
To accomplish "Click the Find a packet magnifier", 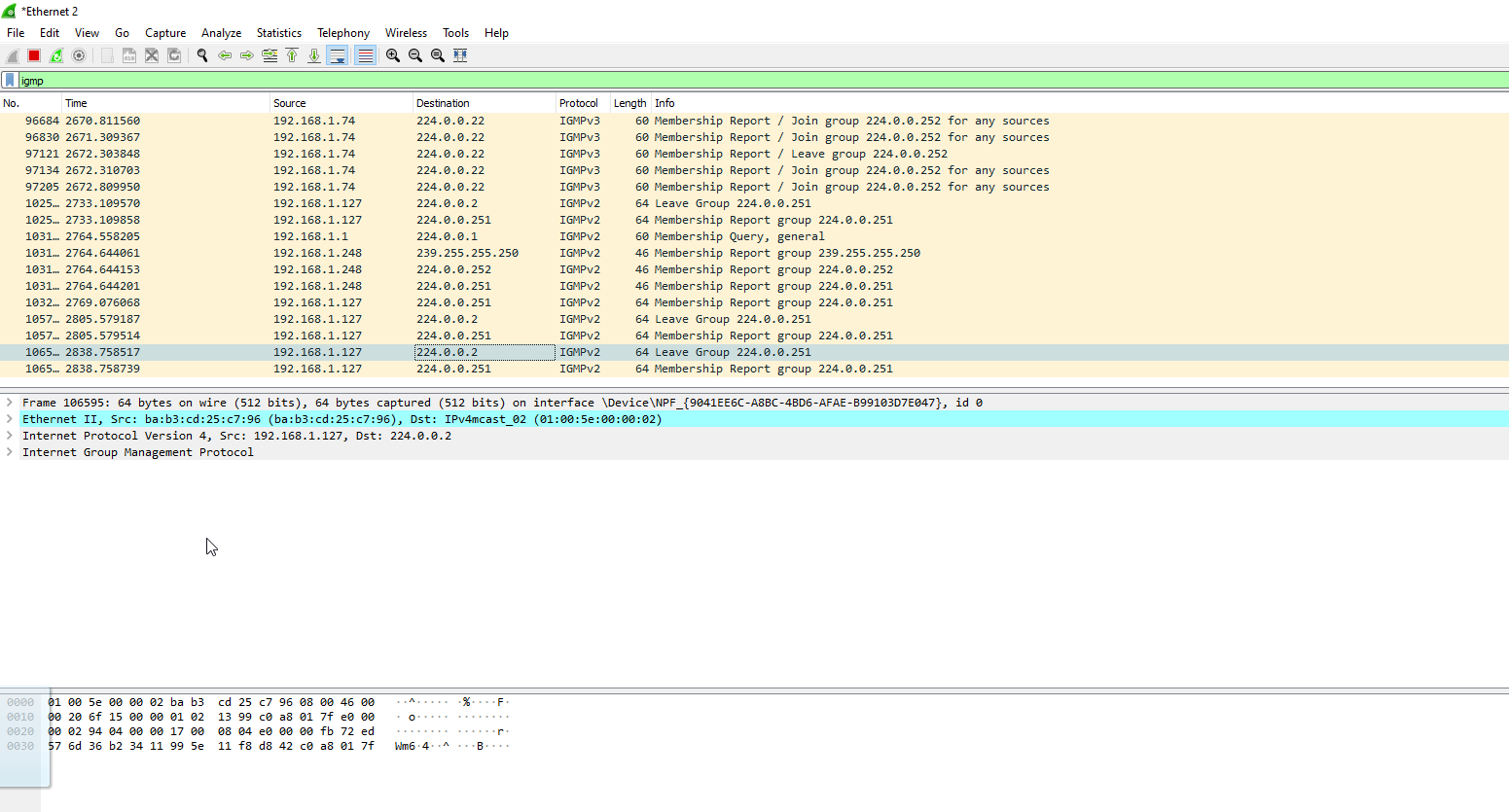I will point(202,55).
